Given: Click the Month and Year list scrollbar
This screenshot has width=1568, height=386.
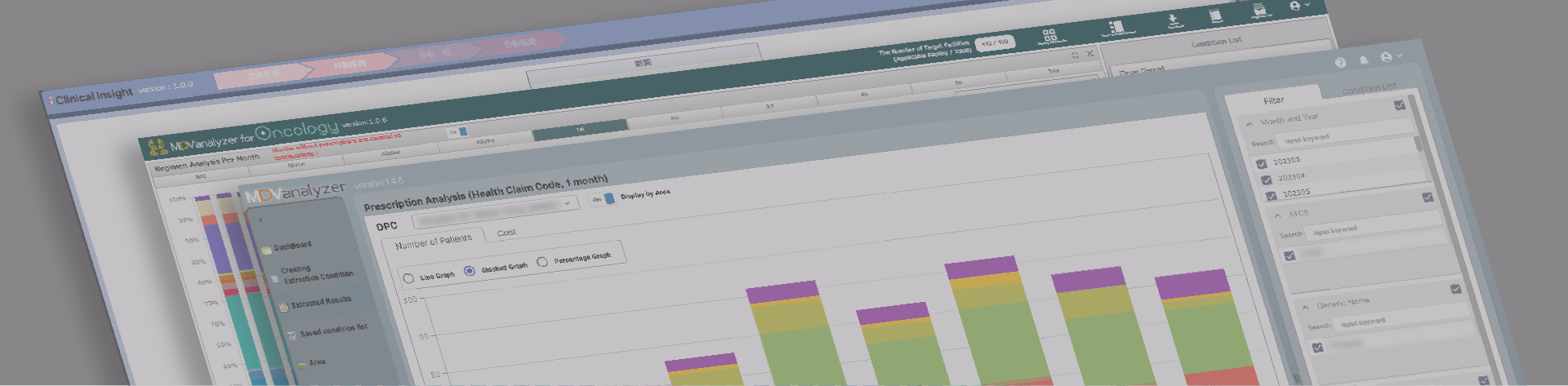Looking at the screenshot, I should click(x=1419, y=144).
